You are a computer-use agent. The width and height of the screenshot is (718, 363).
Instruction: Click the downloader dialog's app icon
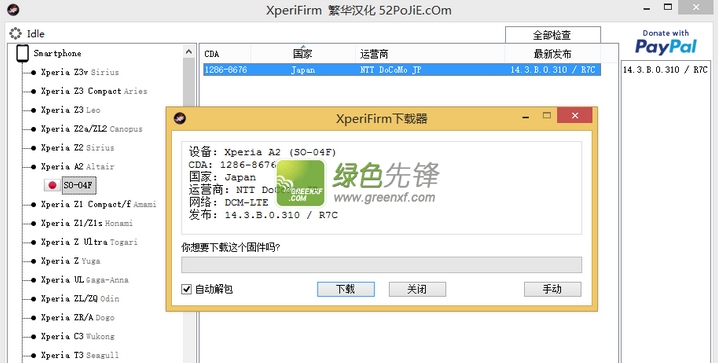(x=180, y=119)
